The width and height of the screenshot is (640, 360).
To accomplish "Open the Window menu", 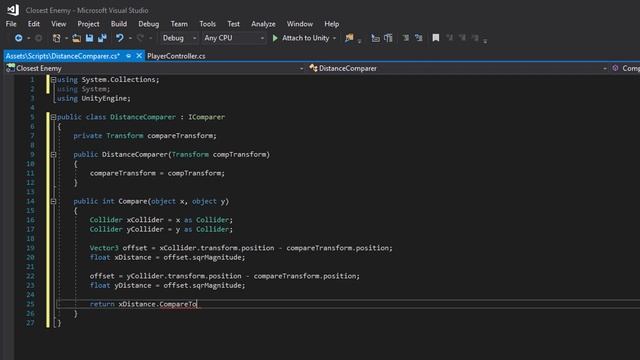I will [300, 24].
